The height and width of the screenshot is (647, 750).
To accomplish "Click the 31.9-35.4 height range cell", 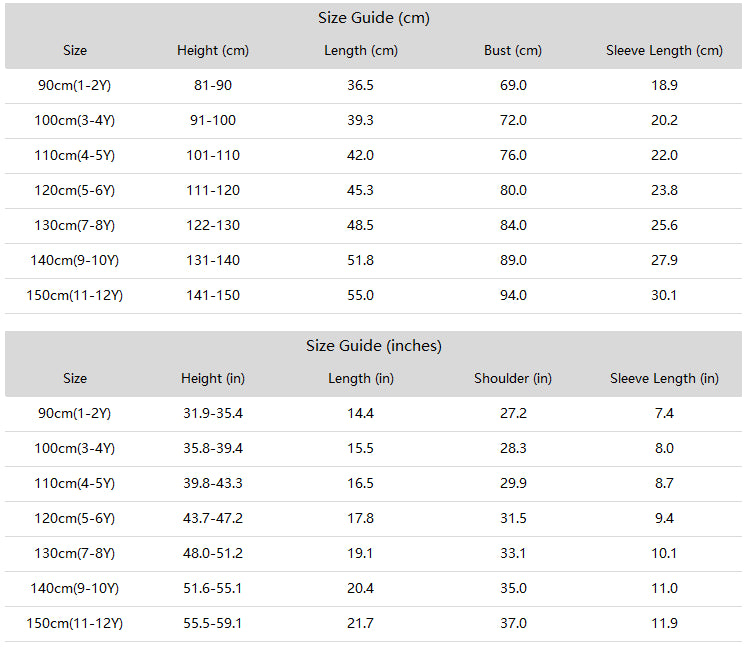I will click(x=213, y=413).
